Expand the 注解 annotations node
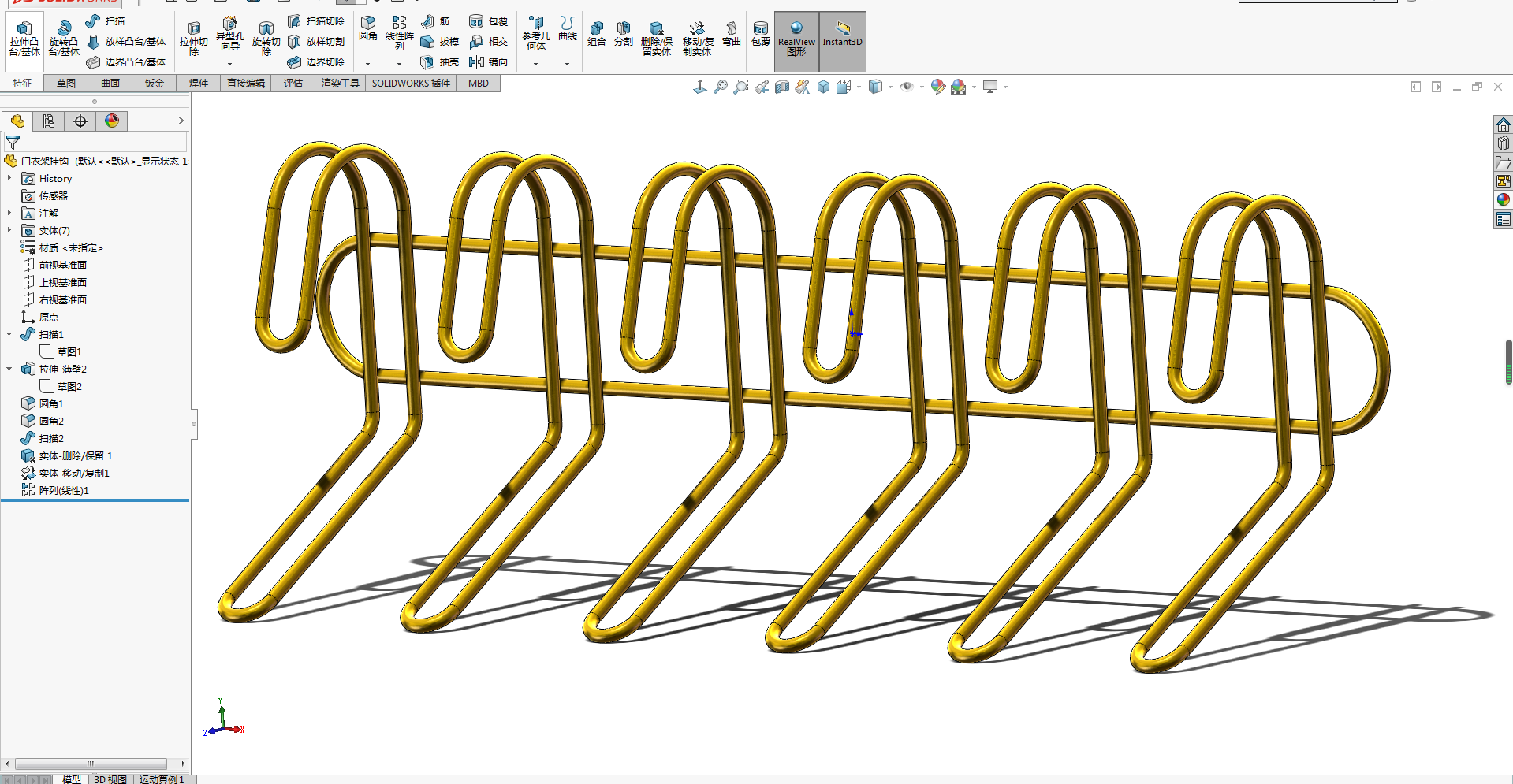1513x784 pixels. (x=9, y=214)
